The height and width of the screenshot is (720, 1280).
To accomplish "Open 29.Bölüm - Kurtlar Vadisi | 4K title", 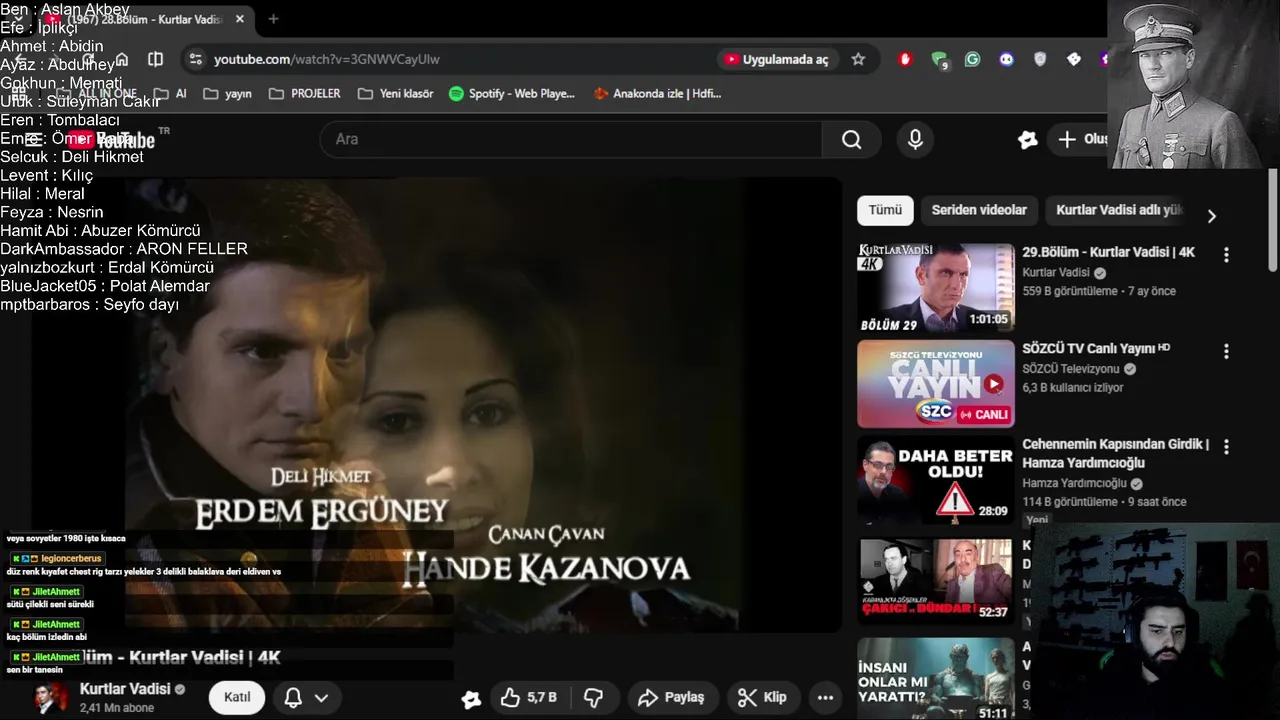I will click(x=1108, y=252).
